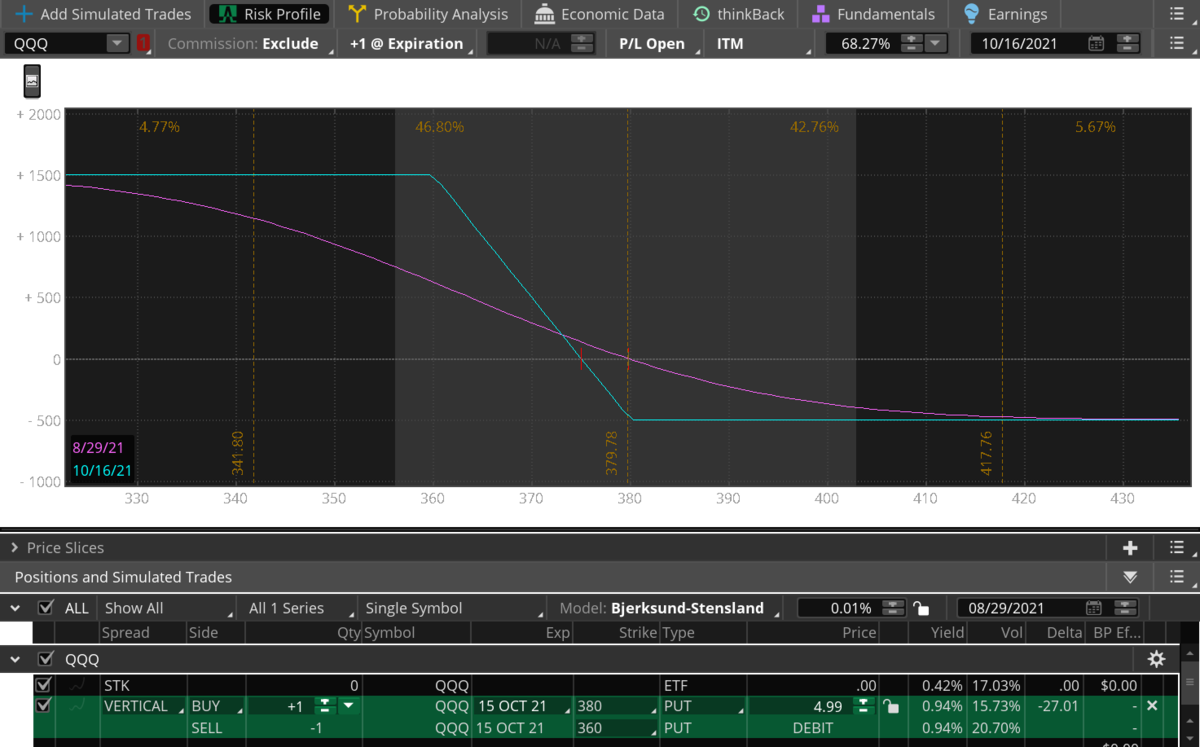Click the double-chevron icon in Positions and Simulated Trades
Image resolution: width=1200 pixels, height=747 pixels.
[1130, 577]
